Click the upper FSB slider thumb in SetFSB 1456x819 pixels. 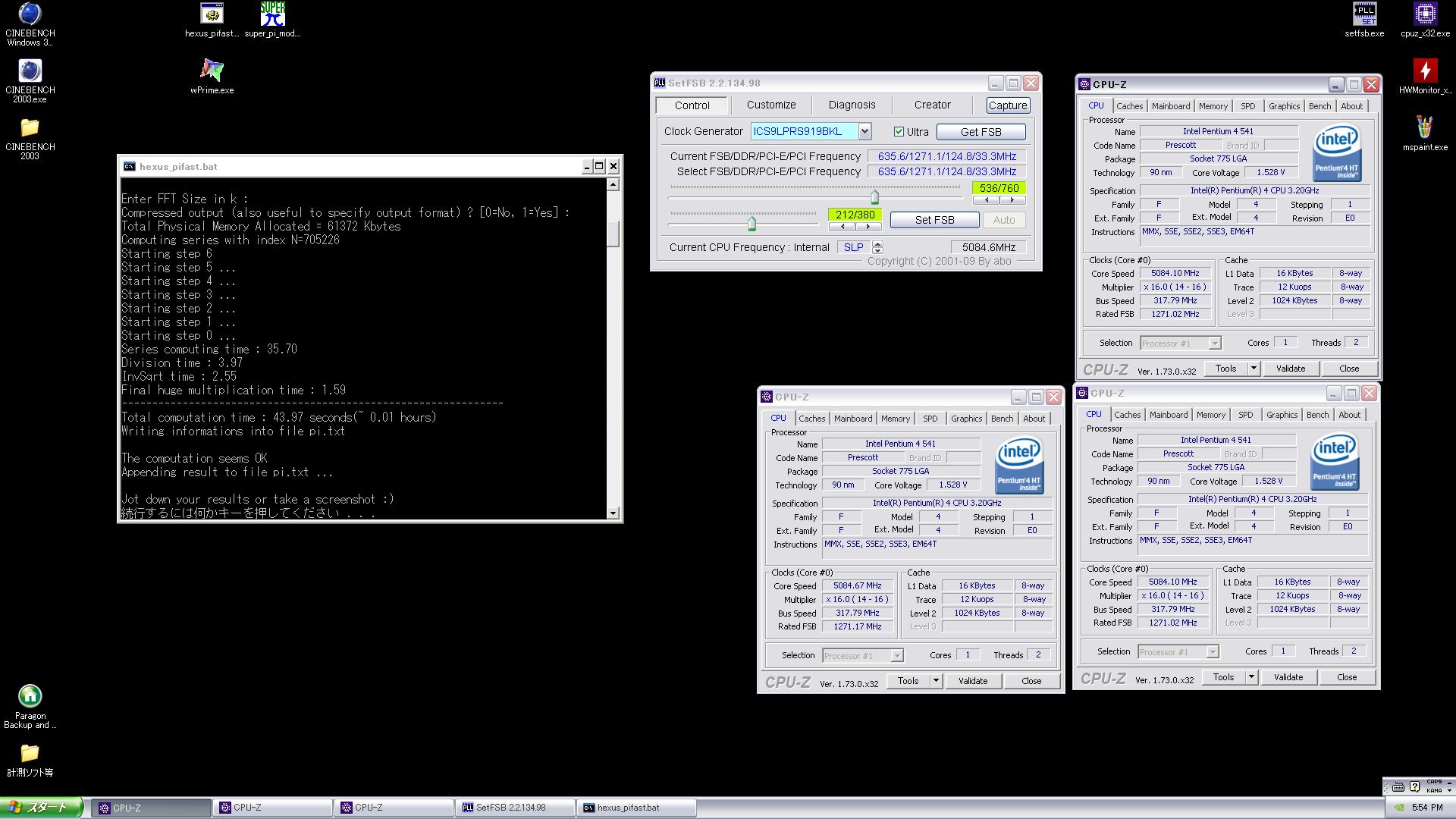click(x=874, y=197)
